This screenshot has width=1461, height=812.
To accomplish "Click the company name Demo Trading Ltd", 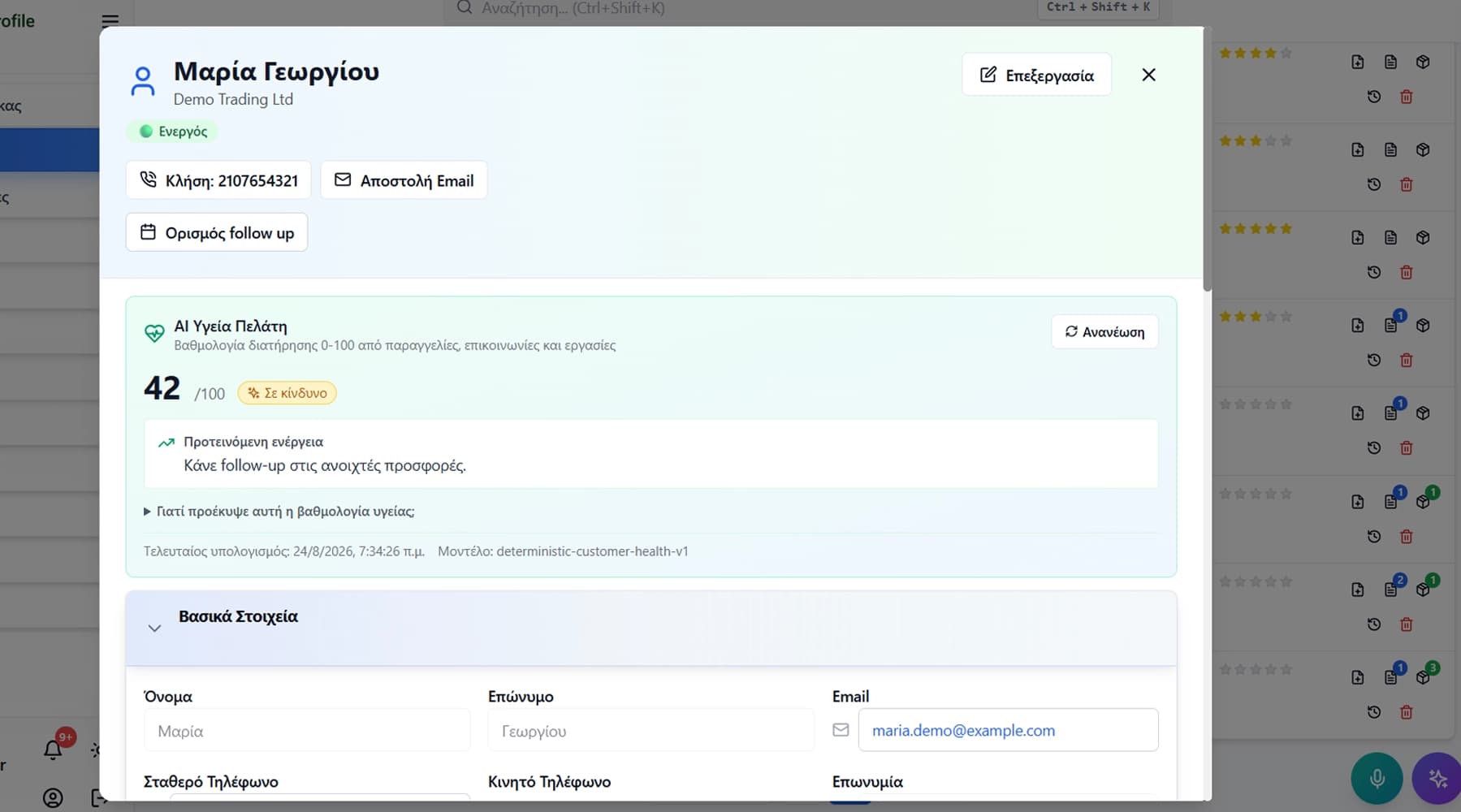I will tap(233, 99).
